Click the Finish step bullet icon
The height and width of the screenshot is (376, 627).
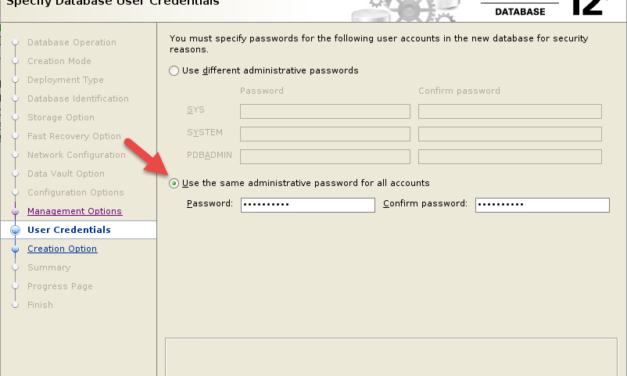pyautogui.click(x=15, y=305)
